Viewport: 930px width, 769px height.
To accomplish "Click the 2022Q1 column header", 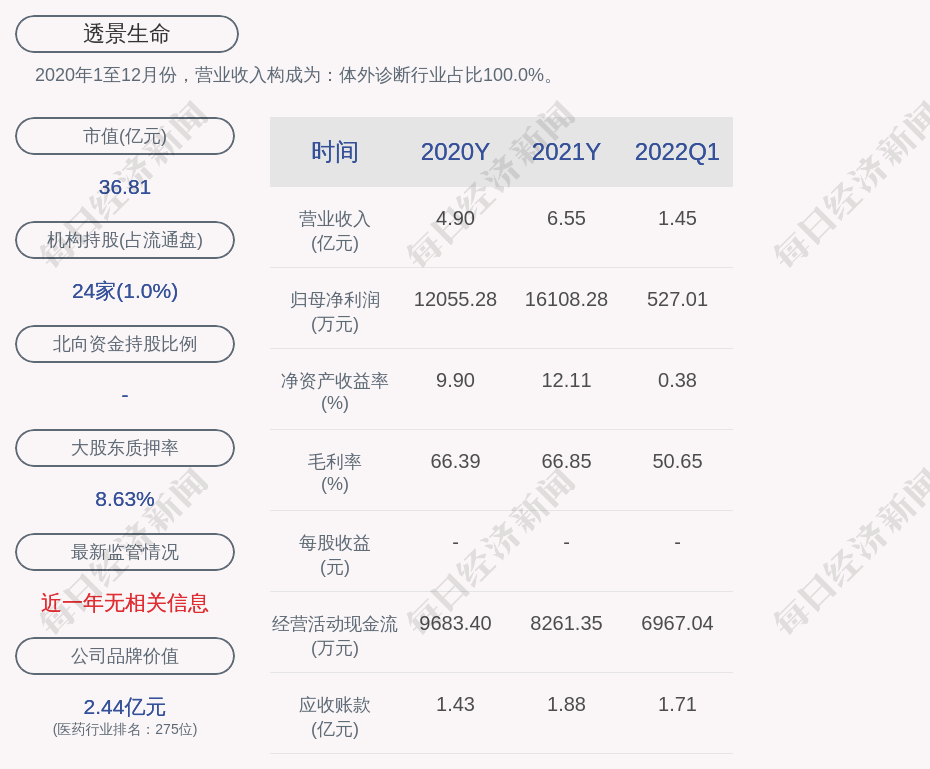I will click(677, 152).
